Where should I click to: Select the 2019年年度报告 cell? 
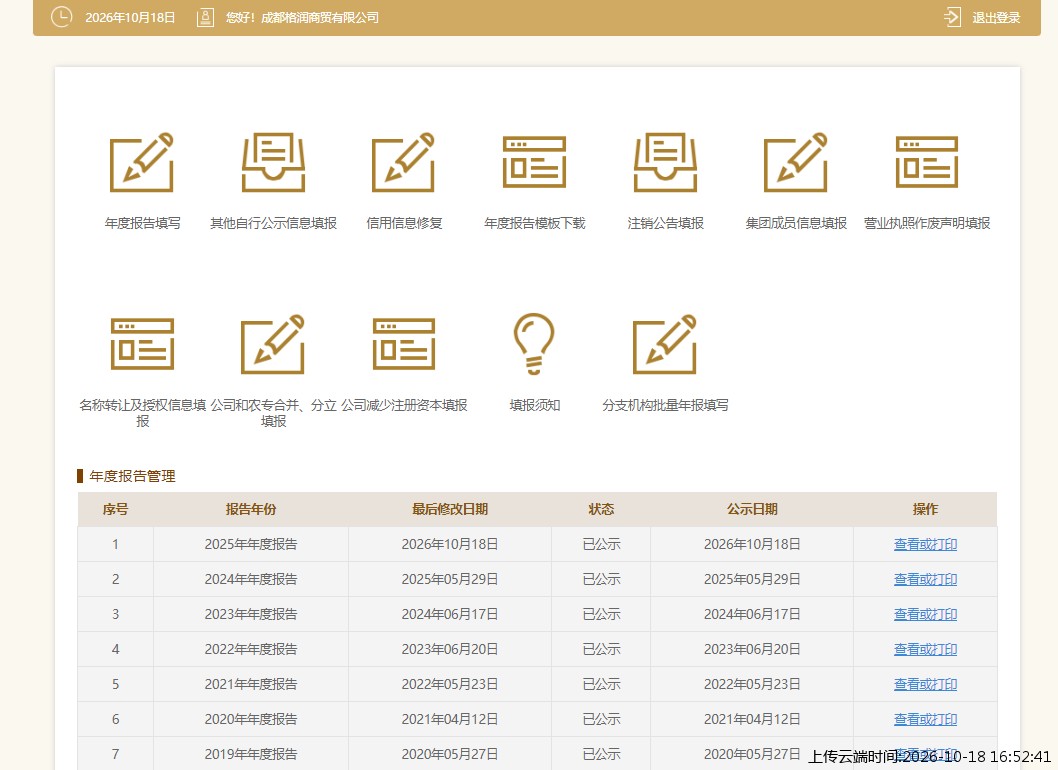coord(251,754)
